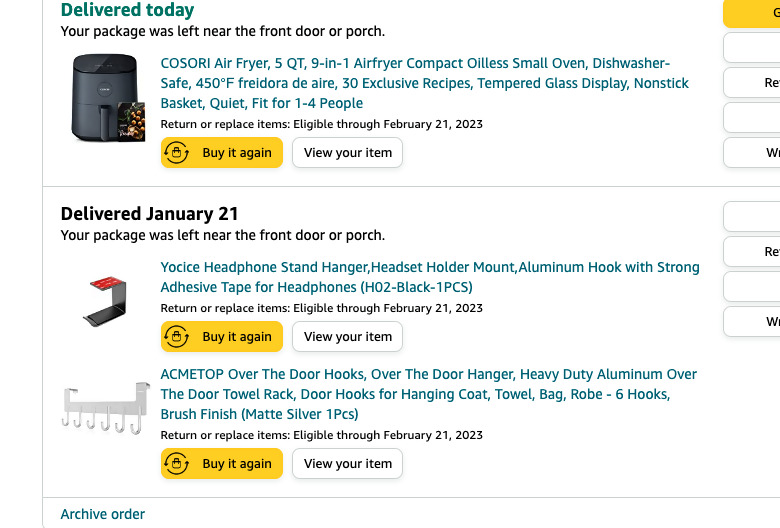This screenshot has width=780, height=528.
Task: Open the Yocice headphone hanger thumbnail
Action: (105, 302)
